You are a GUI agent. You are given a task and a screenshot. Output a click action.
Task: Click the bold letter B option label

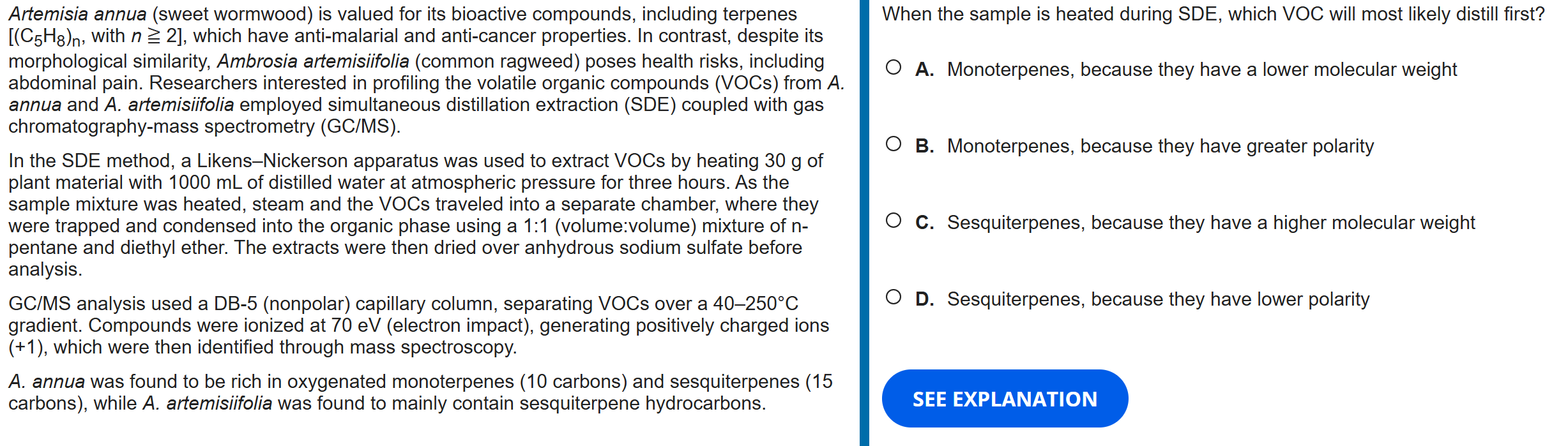[x=924, y=146]
